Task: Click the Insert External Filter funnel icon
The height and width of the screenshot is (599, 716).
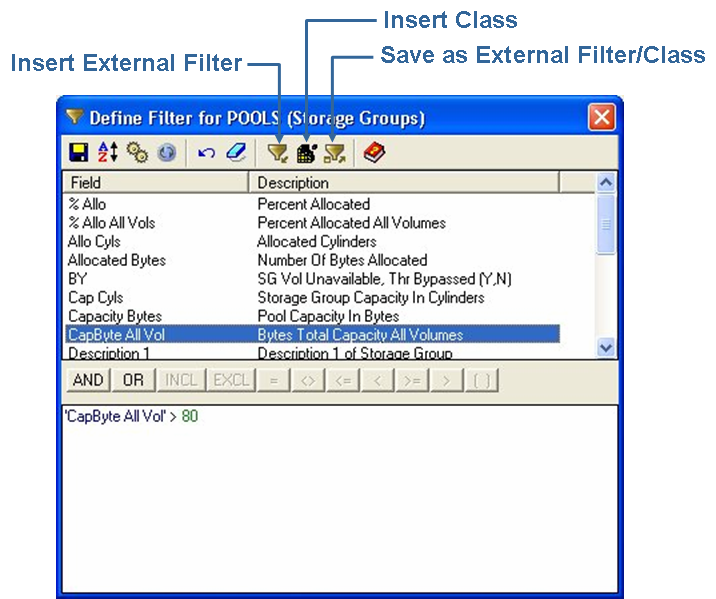Action: [x=277, y=153]
